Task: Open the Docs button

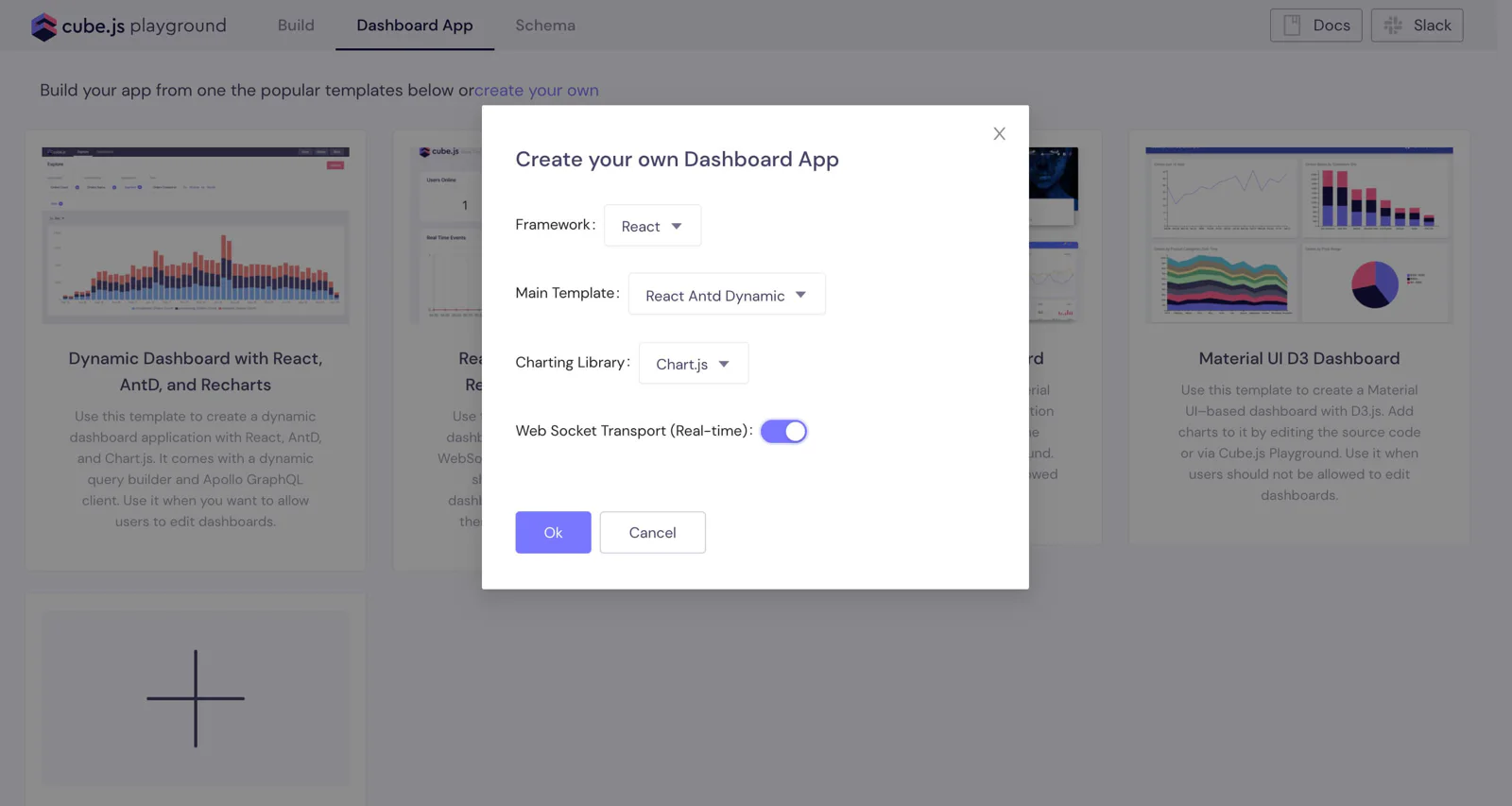Action: (x=1315, y=26)
